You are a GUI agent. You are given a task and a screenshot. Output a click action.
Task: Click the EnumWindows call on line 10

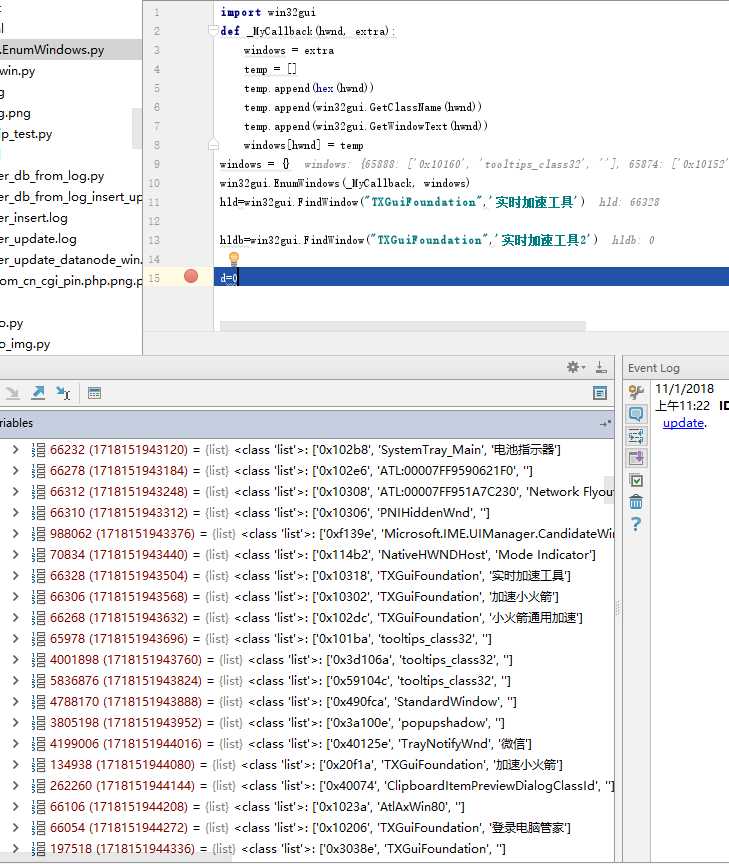344,183
